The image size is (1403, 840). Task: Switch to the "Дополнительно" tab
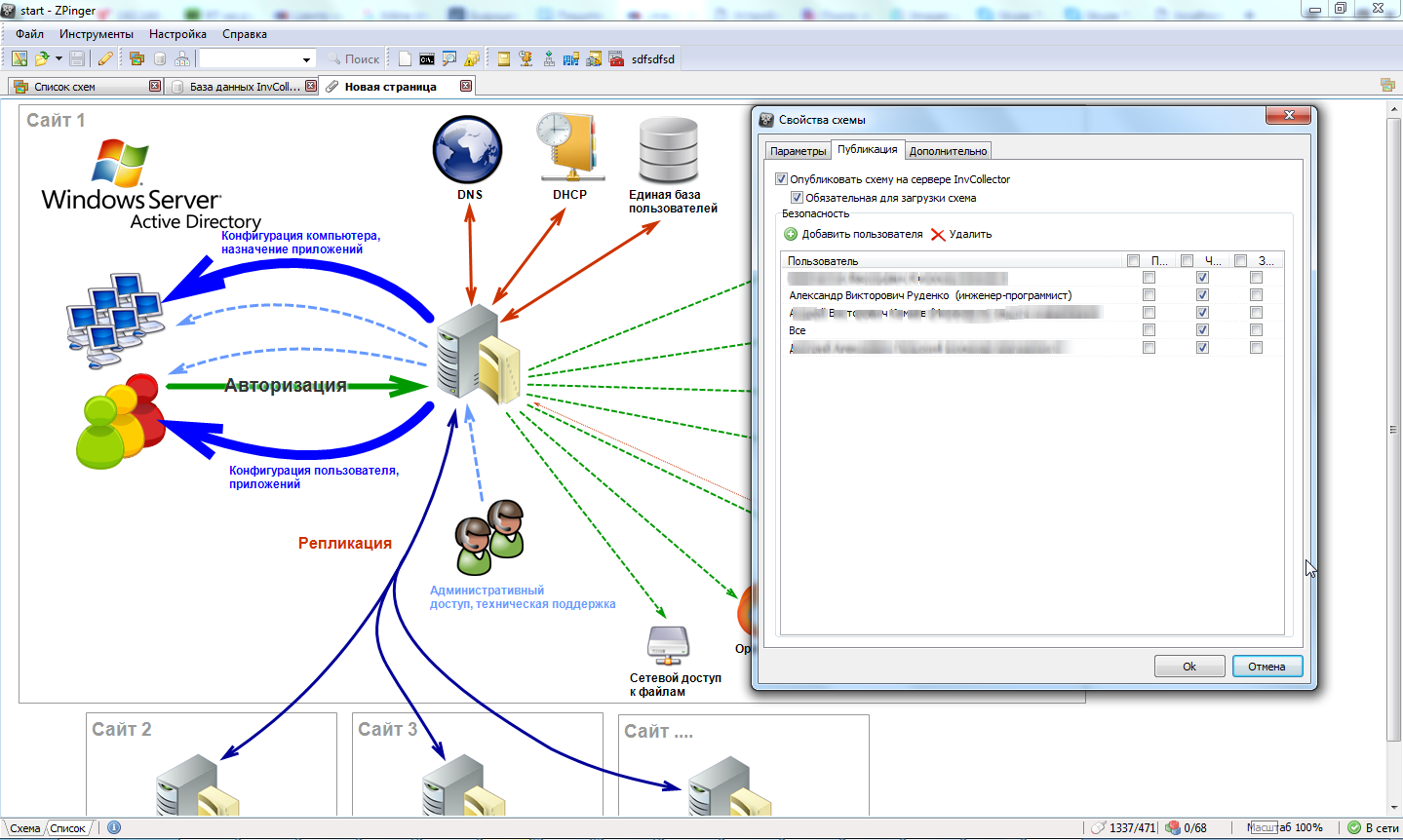[x=948, y=151]
